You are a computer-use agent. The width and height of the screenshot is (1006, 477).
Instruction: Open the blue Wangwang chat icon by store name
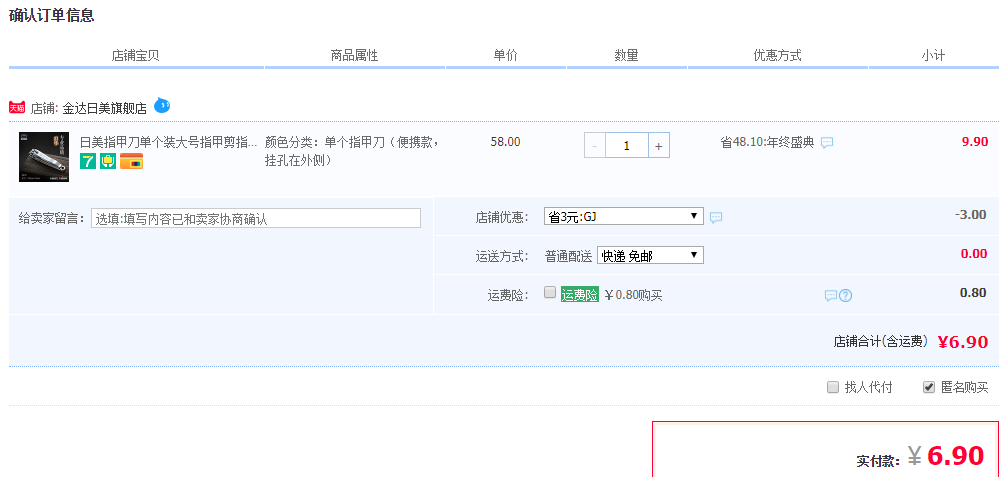[x=162, y=105]
